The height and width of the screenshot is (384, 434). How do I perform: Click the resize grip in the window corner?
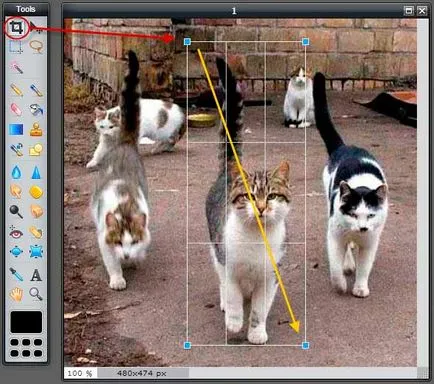(x=423, y=373)
